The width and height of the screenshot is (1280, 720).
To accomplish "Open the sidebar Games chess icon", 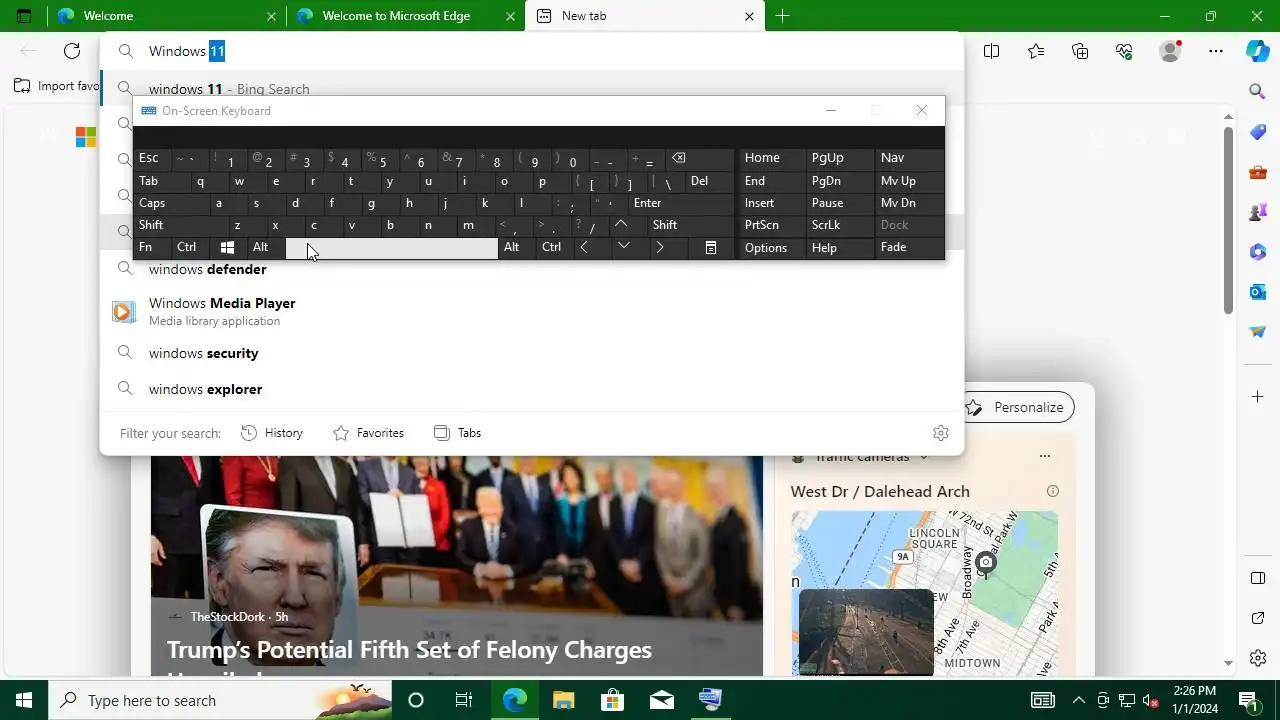I will [x=1258, y=212].
